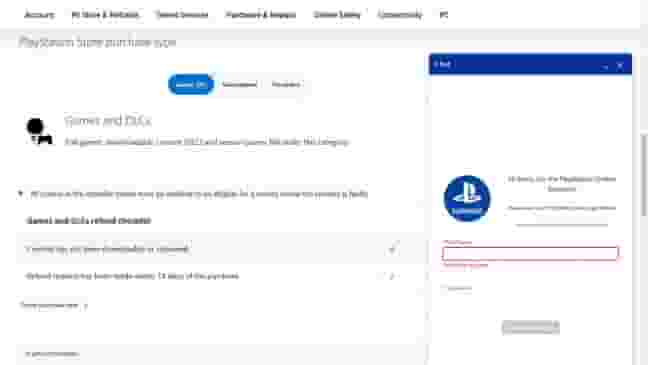Close the Chat panel

(620, 65)
